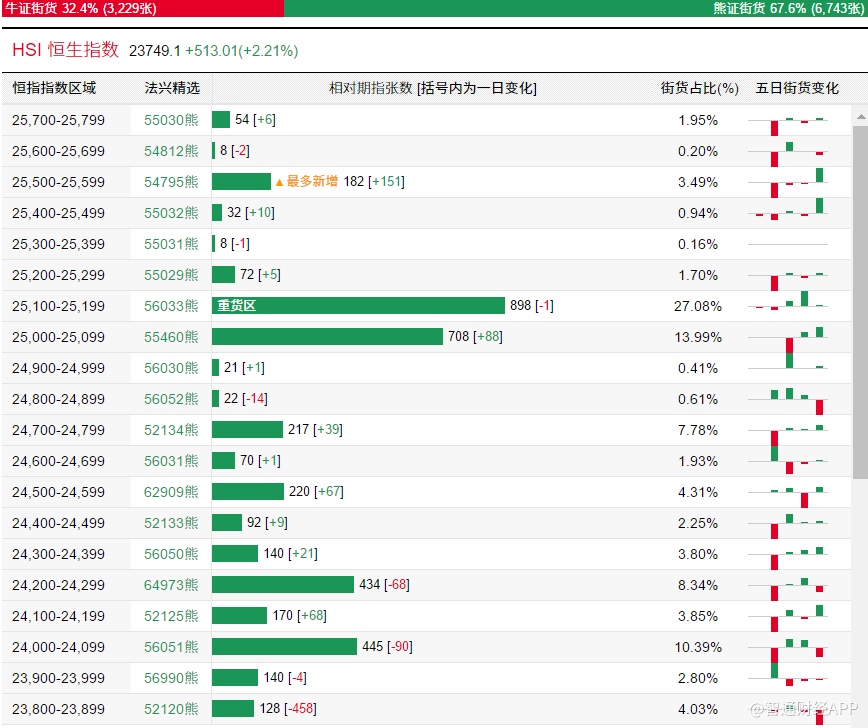
Task: Click the green bar for 24,000-24,099
Action: pos(285,647)
